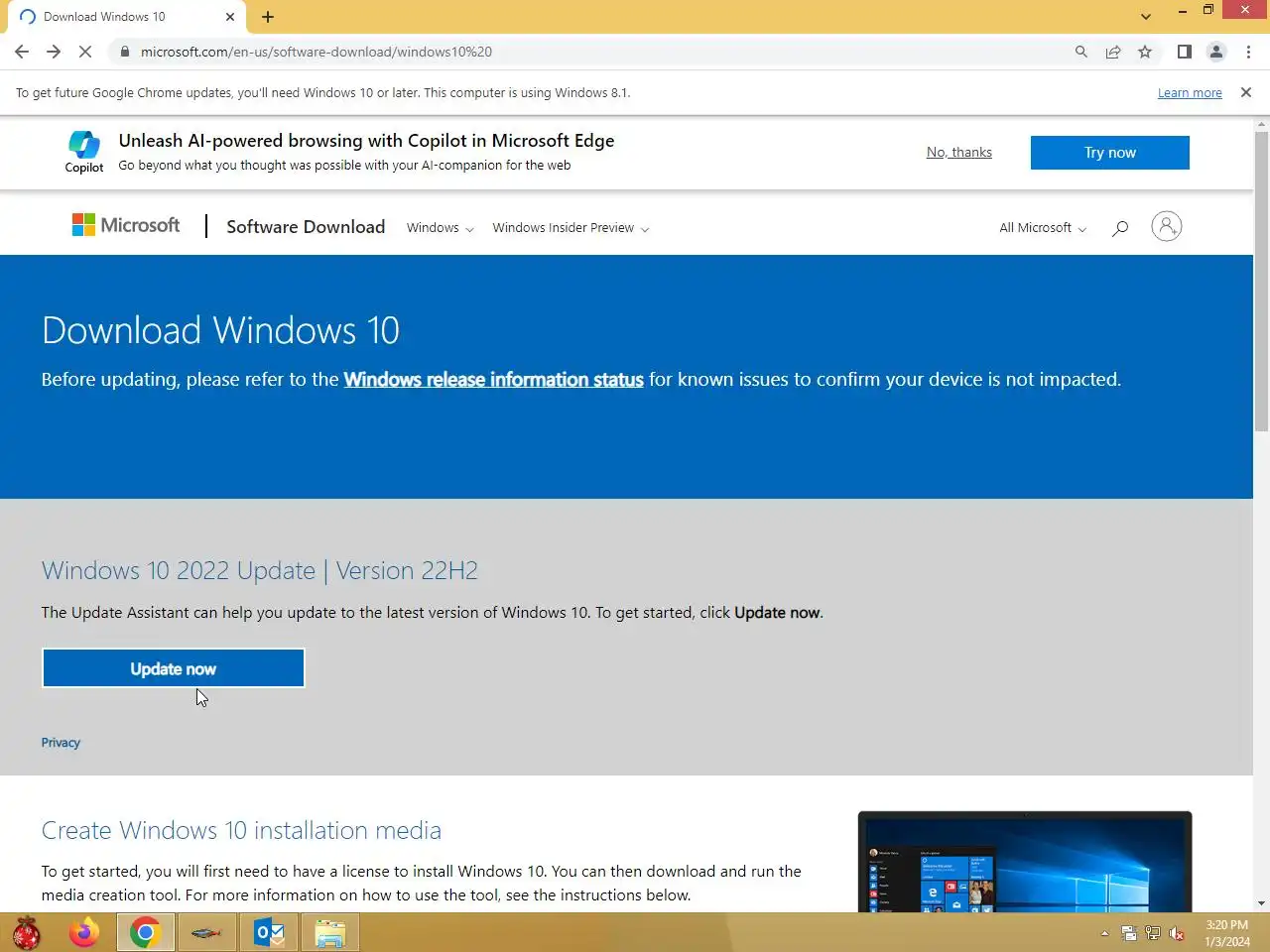
Task: Open the Privacy link
Action: coord(61,743)
